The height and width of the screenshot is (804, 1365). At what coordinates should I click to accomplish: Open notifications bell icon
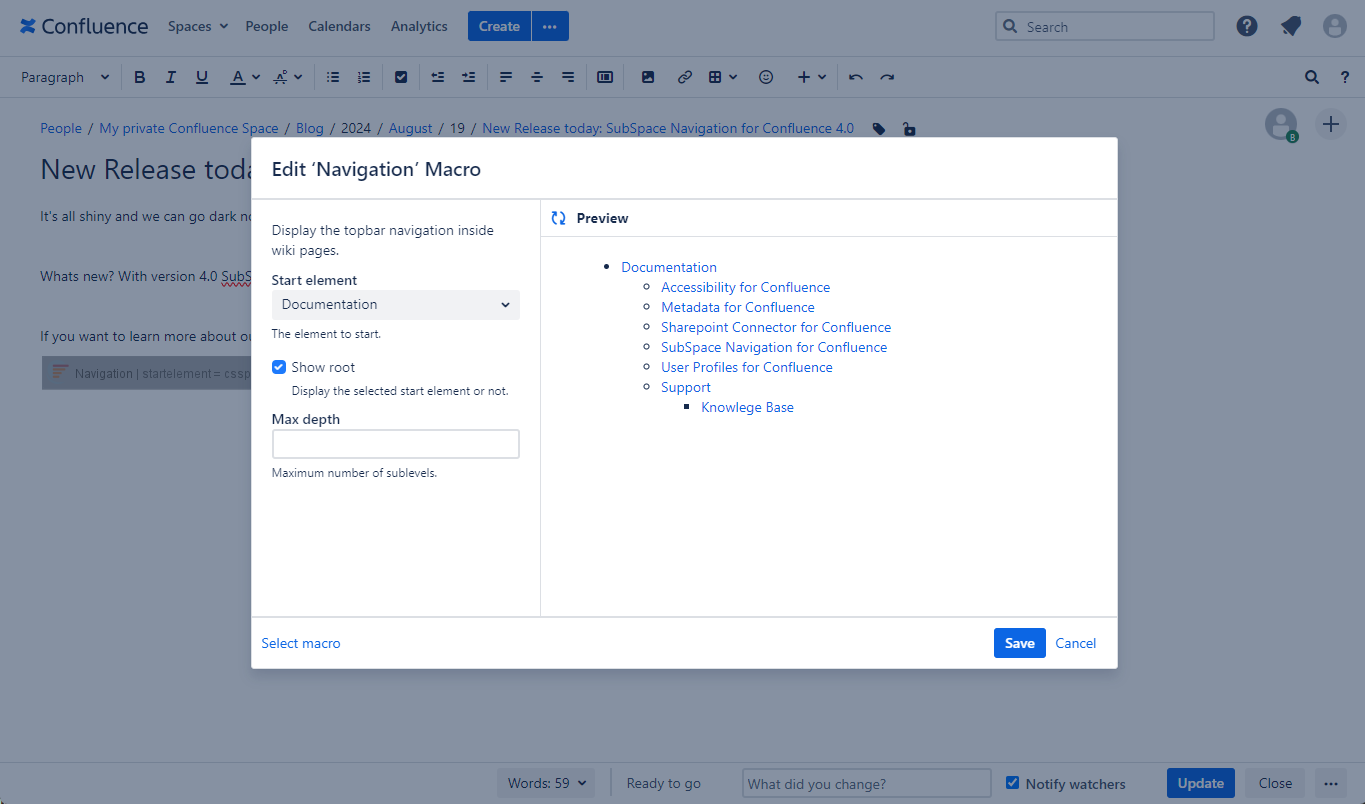pos(1291,27)
